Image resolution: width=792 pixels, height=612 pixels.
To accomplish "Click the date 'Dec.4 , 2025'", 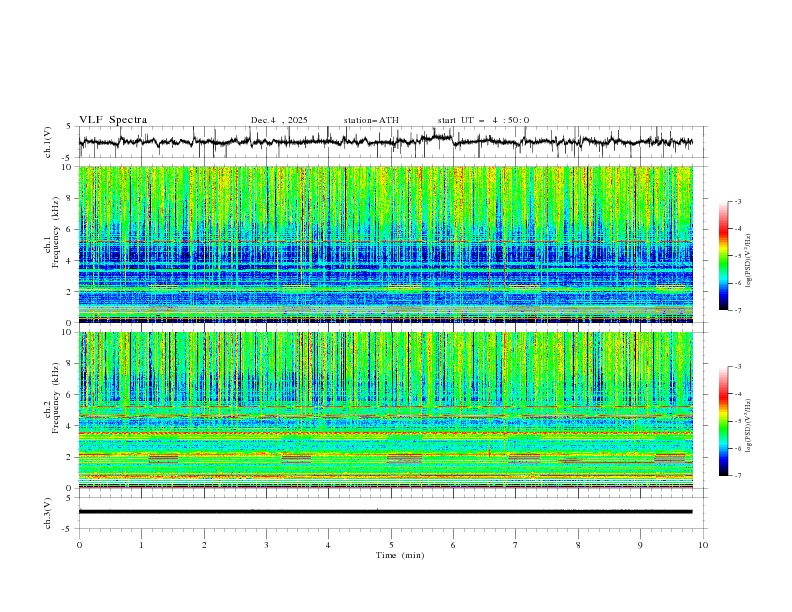I will (x=279, y=120).
